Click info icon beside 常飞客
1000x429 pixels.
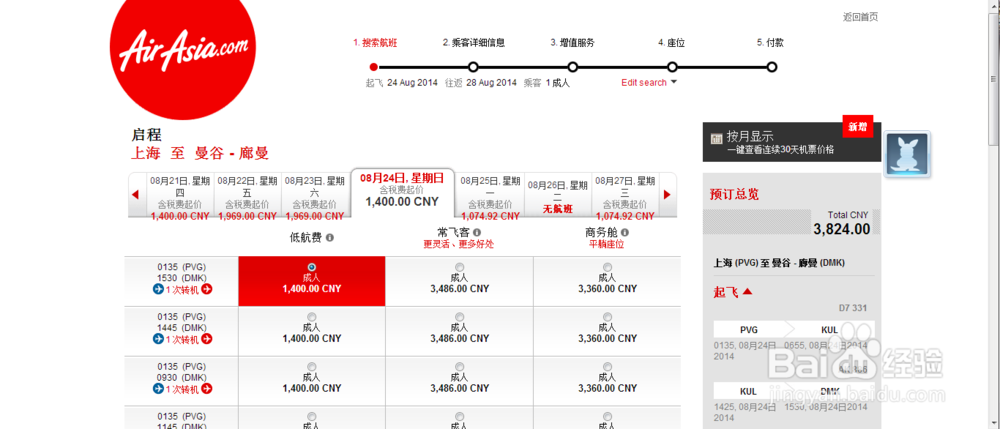[x=476, y=233]
